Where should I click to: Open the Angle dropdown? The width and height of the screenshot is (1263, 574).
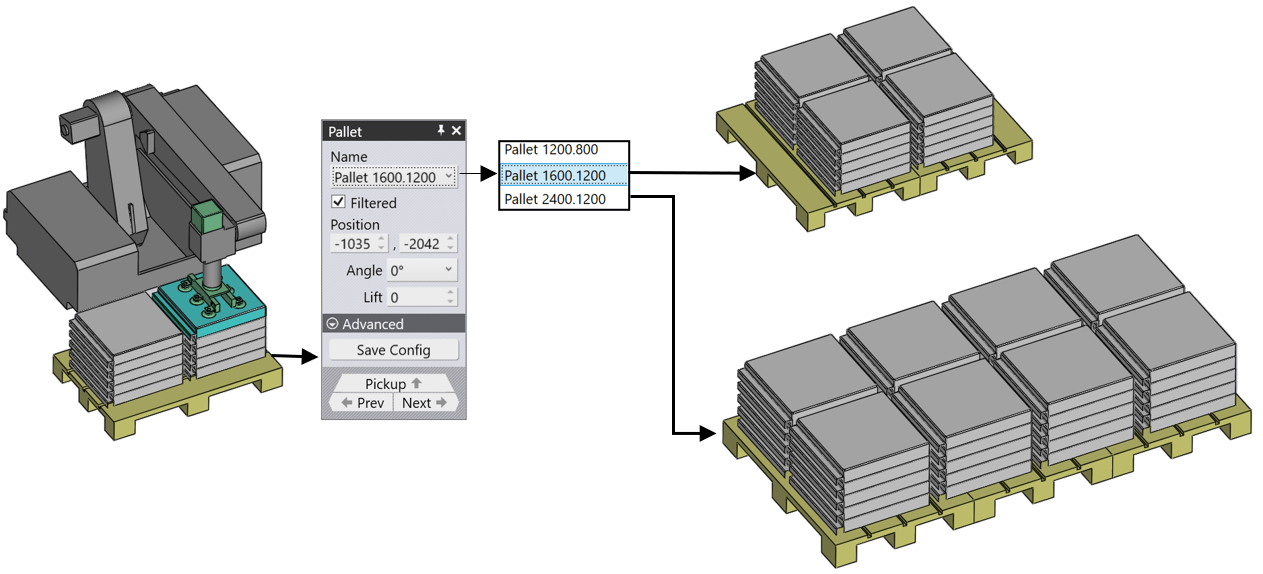421,270
